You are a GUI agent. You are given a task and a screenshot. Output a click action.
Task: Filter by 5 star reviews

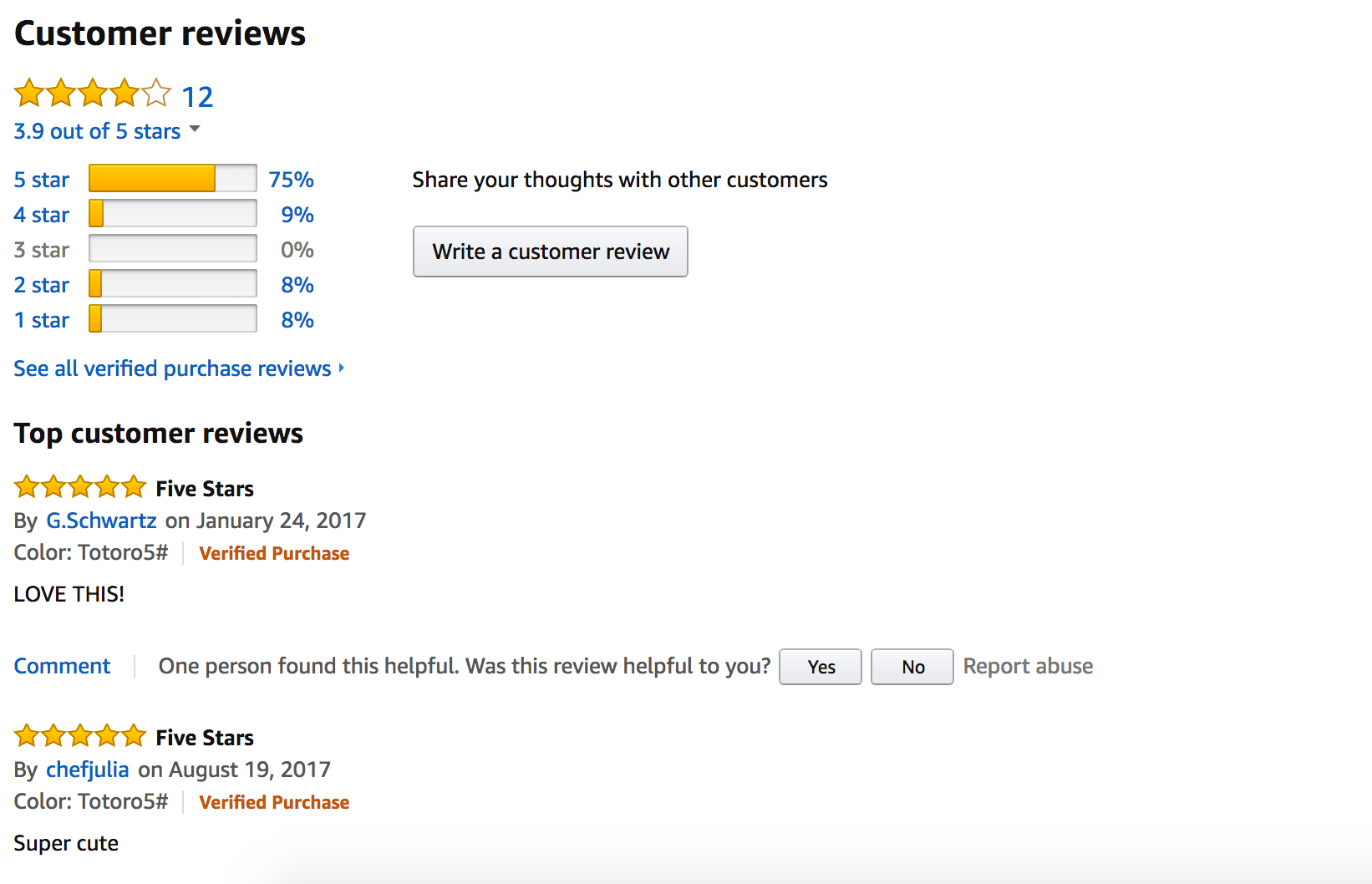click(42, 180)
